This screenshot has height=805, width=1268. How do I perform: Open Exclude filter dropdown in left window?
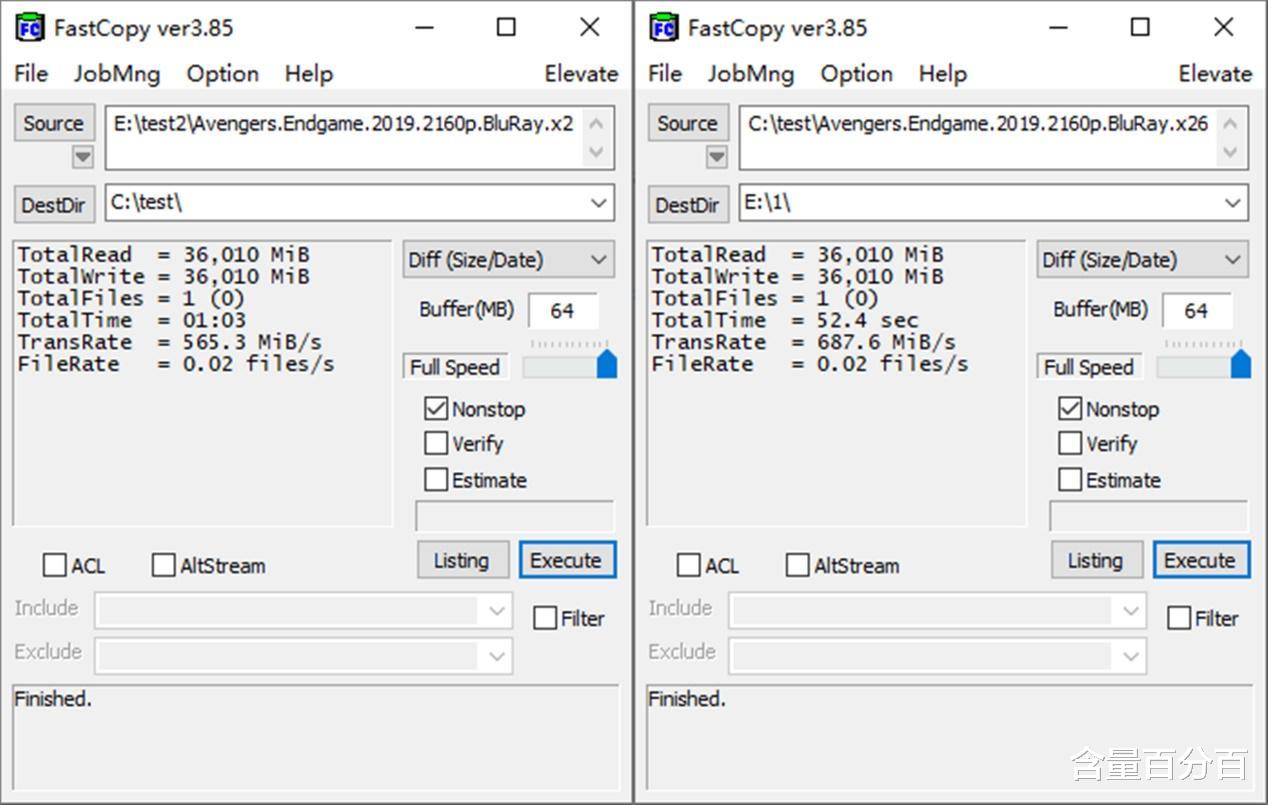497,655
